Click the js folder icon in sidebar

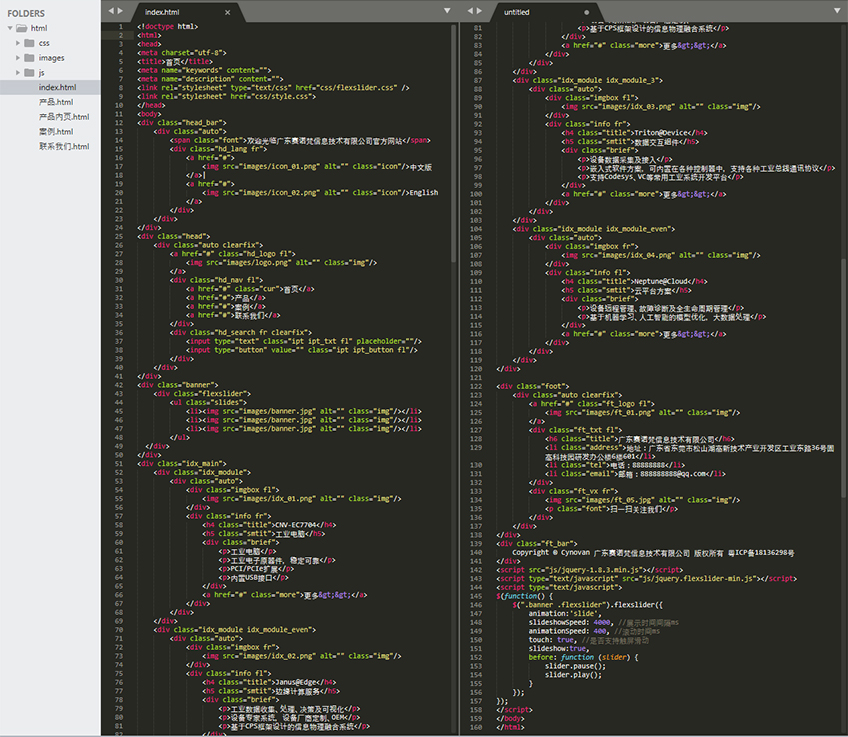(x=29, y=72)
